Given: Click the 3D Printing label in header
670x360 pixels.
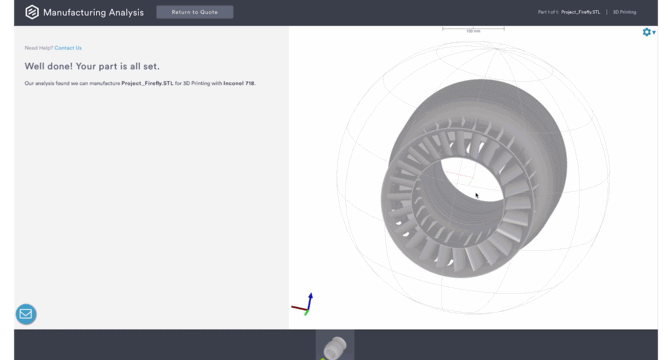Looking at the screenshot, I should click(x=624, y=12).
